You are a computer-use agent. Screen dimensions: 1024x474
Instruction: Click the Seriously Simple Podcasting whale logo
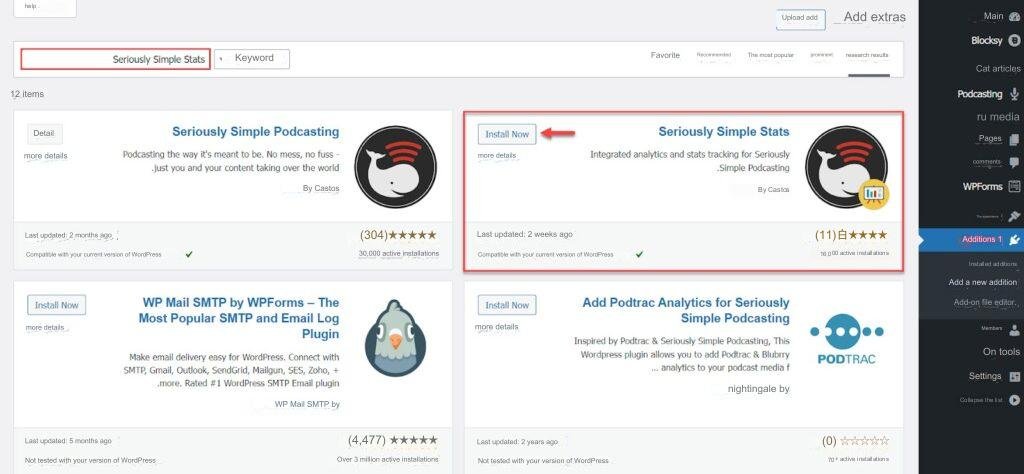pyautogui.click(x=395, y=167)
